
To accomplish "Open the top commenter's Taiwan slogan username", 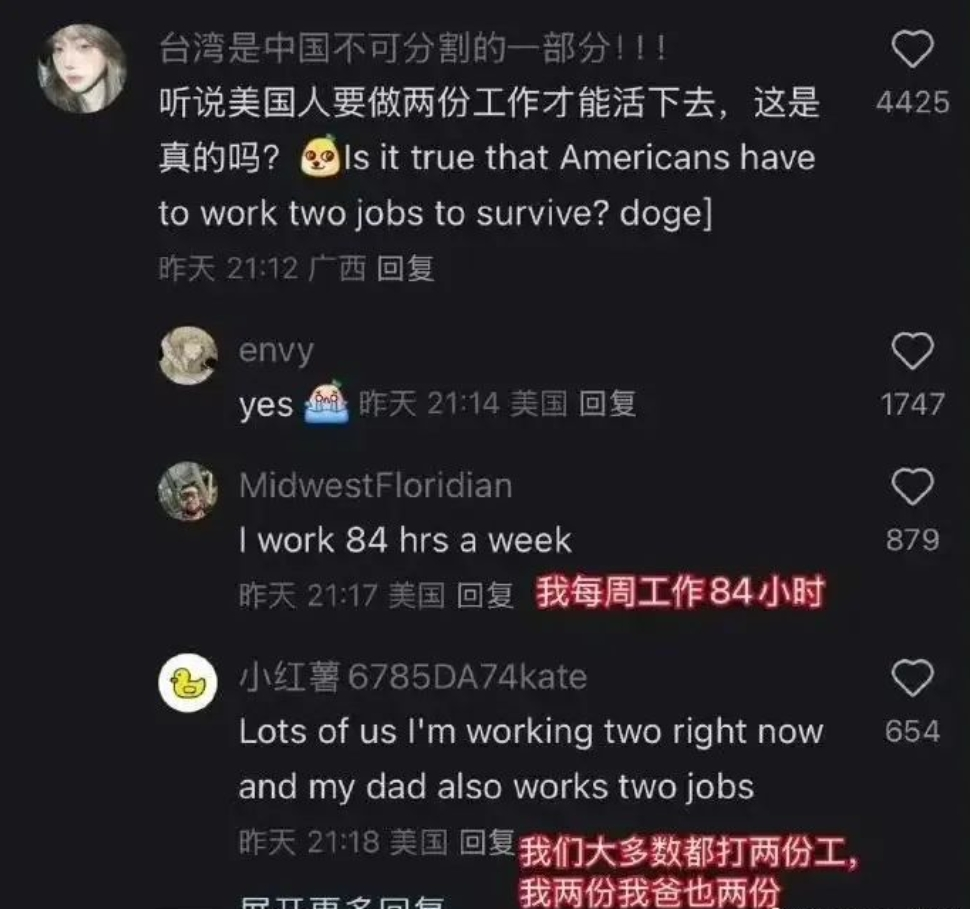I will tap(413, 48).
